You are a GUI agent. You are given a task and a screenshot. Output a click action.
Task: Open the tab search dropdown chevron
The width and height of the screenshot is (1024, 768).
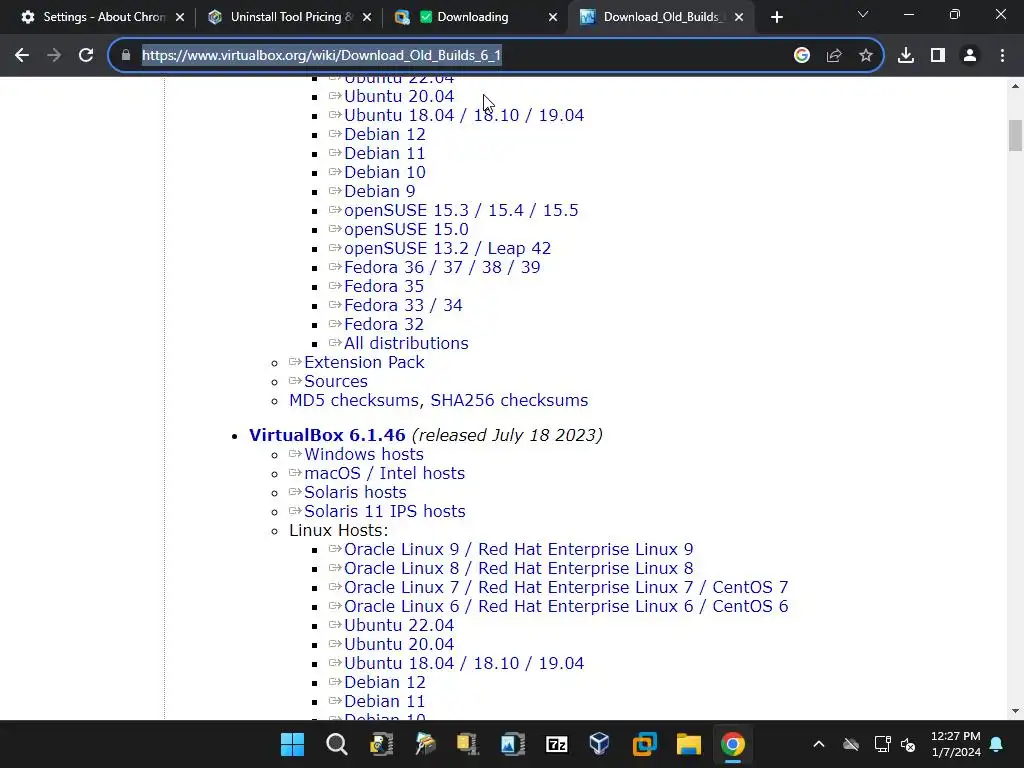(863, 14)
